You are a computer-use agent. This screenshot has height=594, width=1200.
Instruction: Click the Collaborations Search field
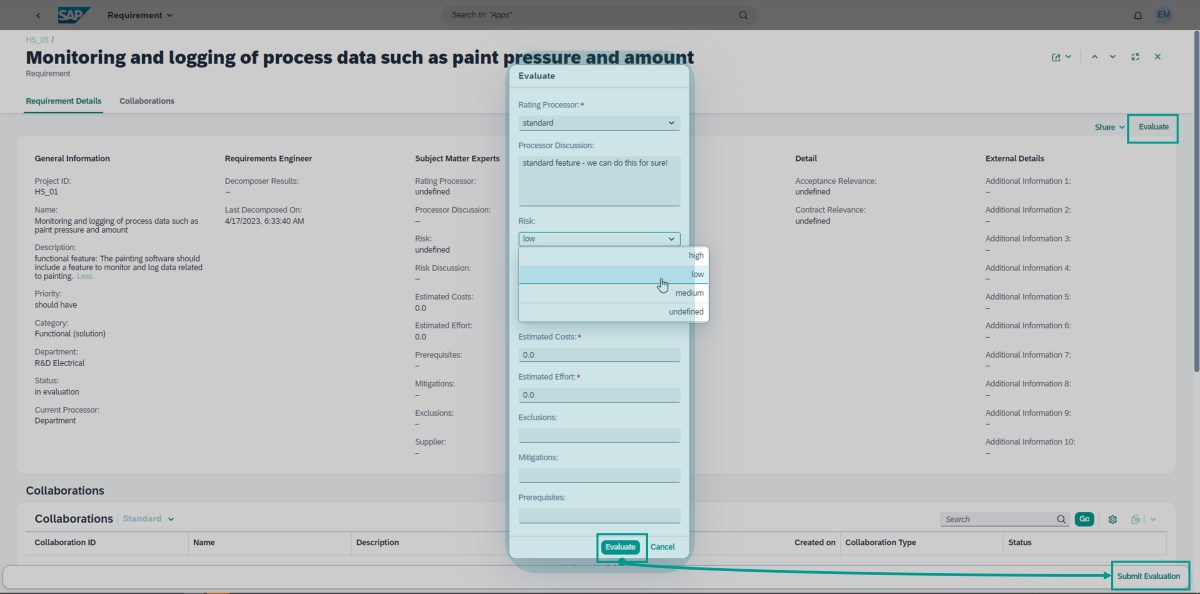(998, 519)
